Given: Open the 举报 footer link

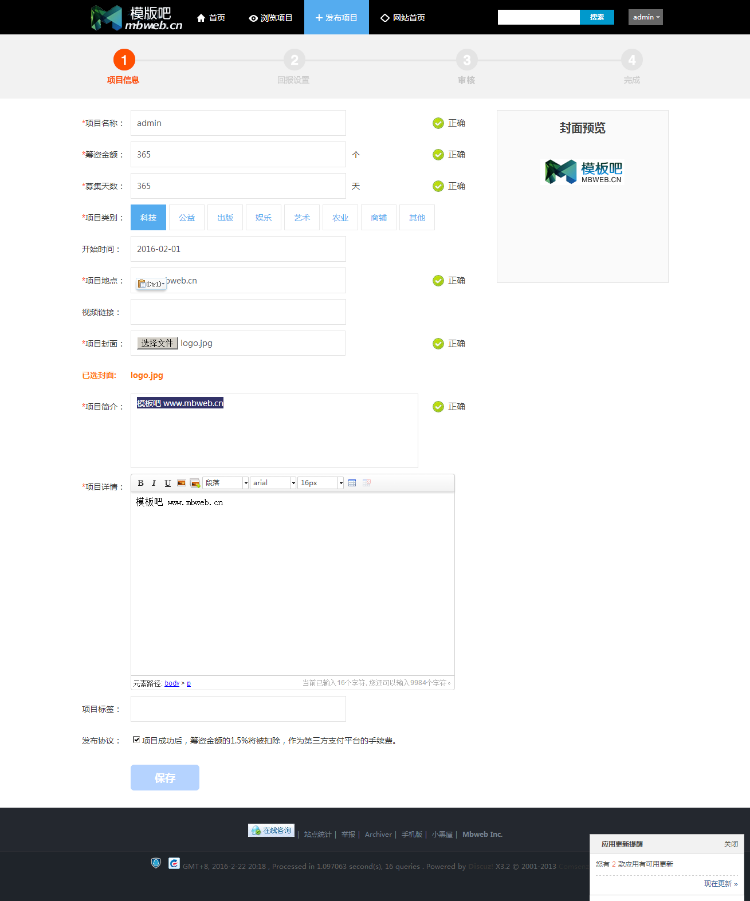Looking at the screenshot, I should pyautogui.click(x=348, y=834).
